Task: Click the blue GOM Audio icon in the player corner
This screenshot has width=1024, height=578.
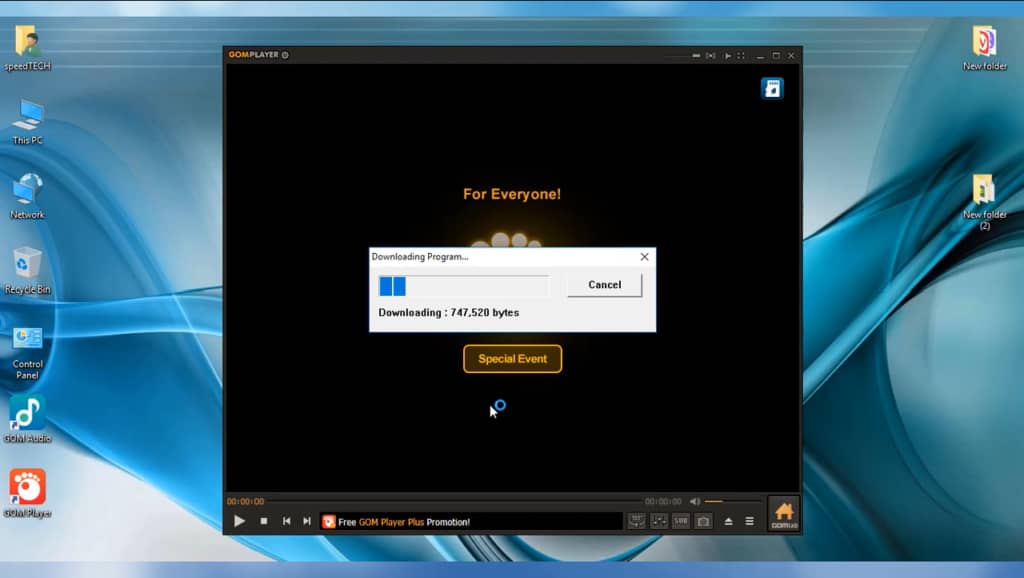Action: [x=772, y=88]
